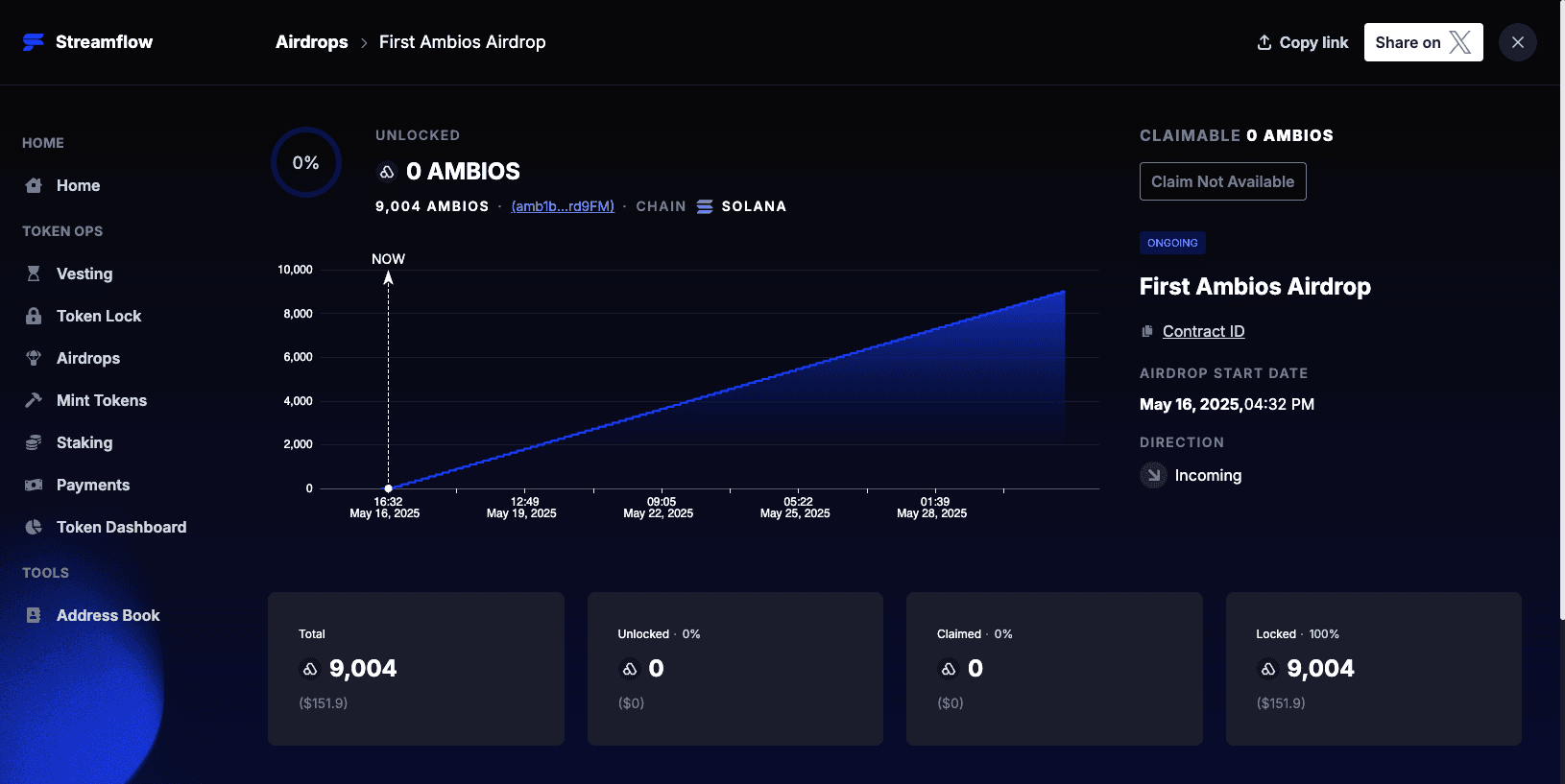This screenshot has height=784, width=1565.
Task: Click the token icon in Locked card
Action: (1268, 669)
